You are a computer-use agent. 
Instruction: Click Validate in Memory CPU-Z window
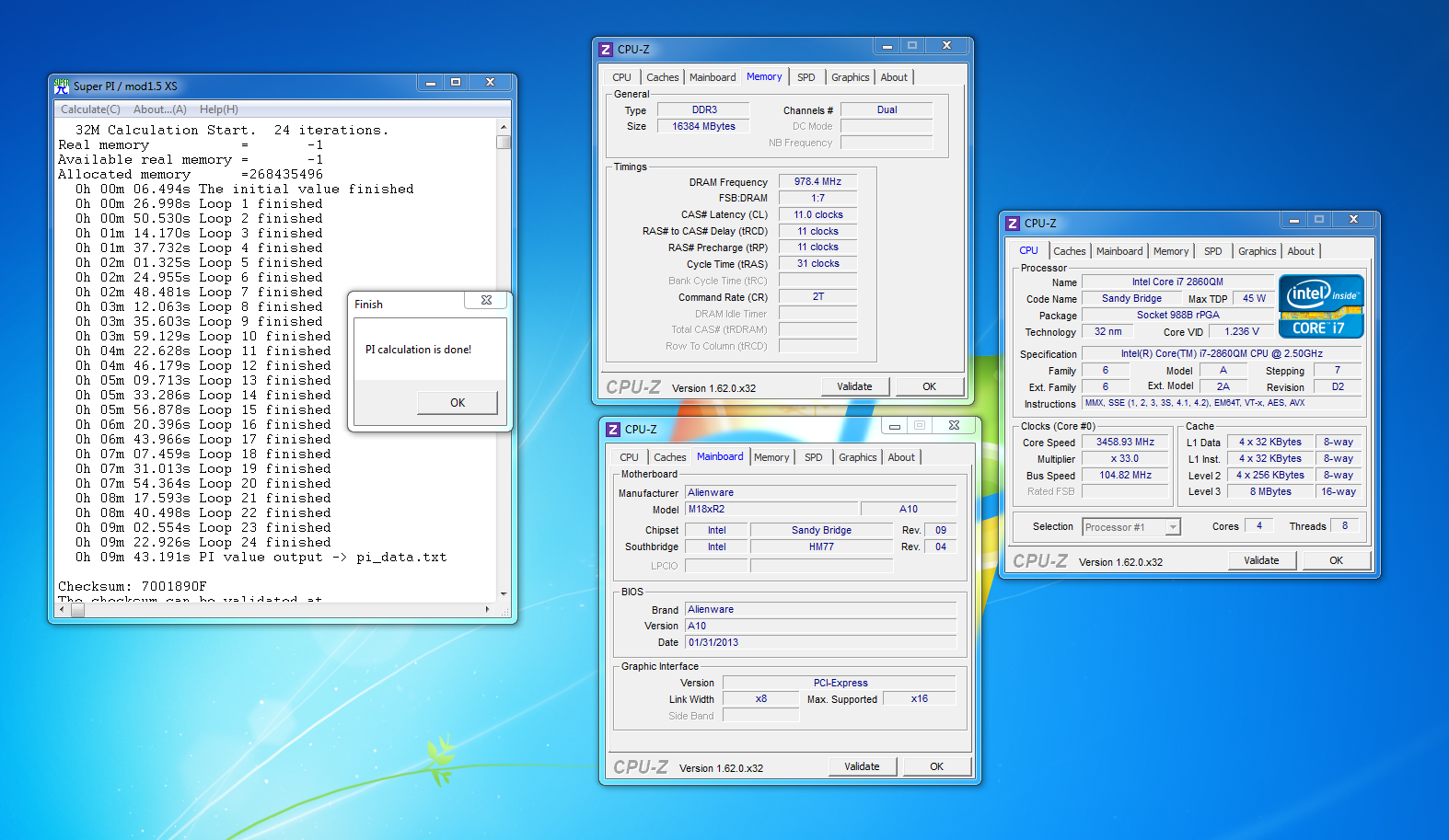click(854, 386)
